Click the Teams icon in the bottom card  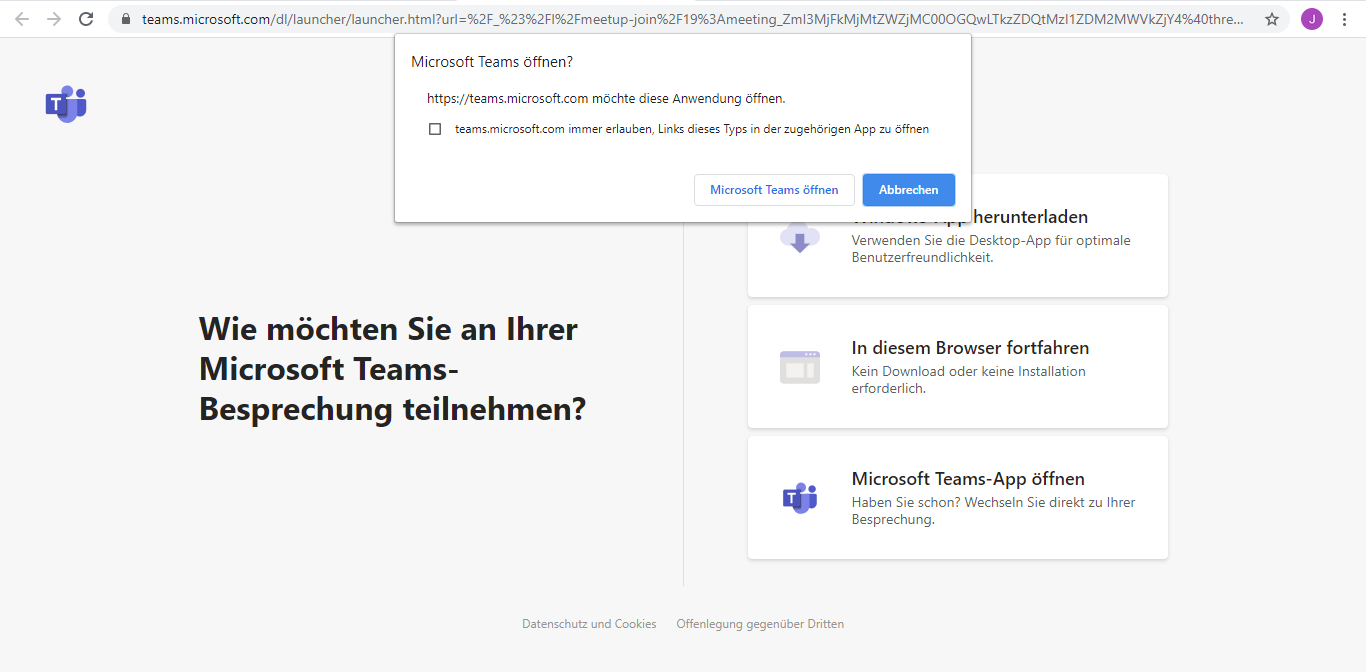click(799, 497)
